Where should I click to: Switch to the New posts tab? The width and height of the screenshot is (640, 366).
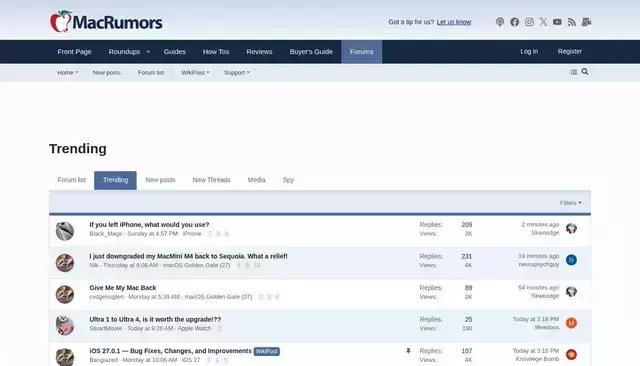tap(160, 180)
